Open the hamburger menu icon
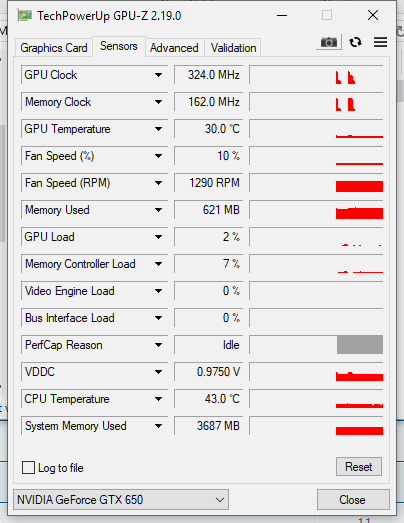Screen dimensions: 404x523 tap(380, 42)
